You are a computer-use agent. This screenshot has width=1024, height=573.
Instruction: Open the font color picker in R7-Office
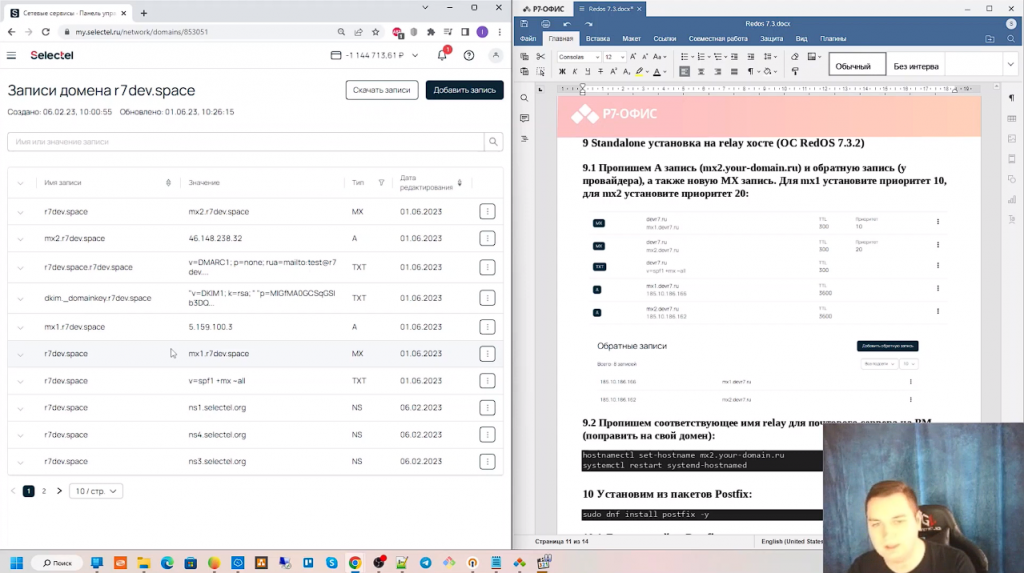(x=656, y=71)
